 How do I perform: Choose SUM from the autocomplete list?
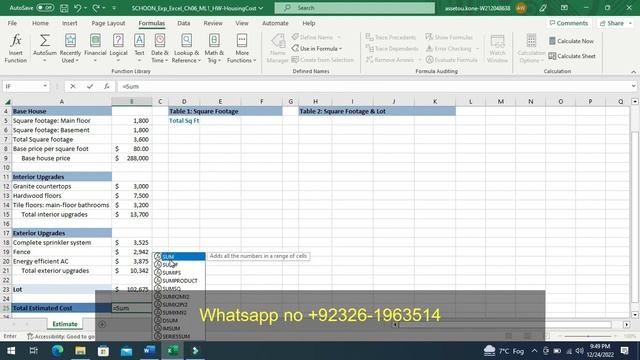click(179, 256)
